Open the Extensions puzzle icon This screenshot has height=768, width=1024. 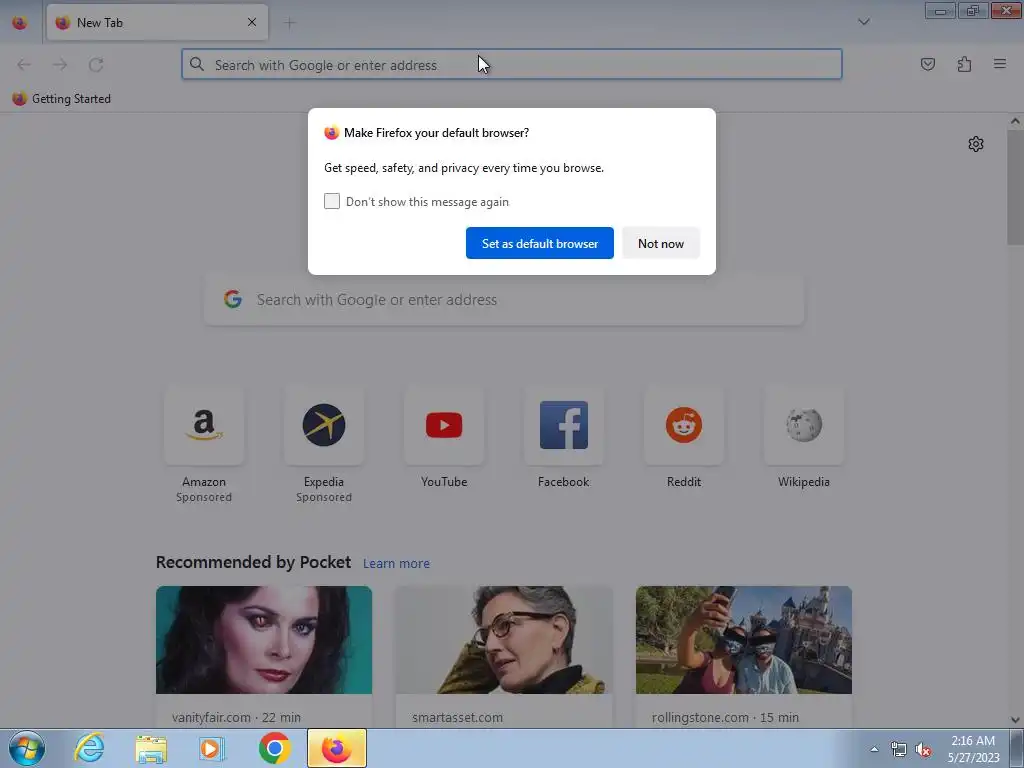coord(964,64)
